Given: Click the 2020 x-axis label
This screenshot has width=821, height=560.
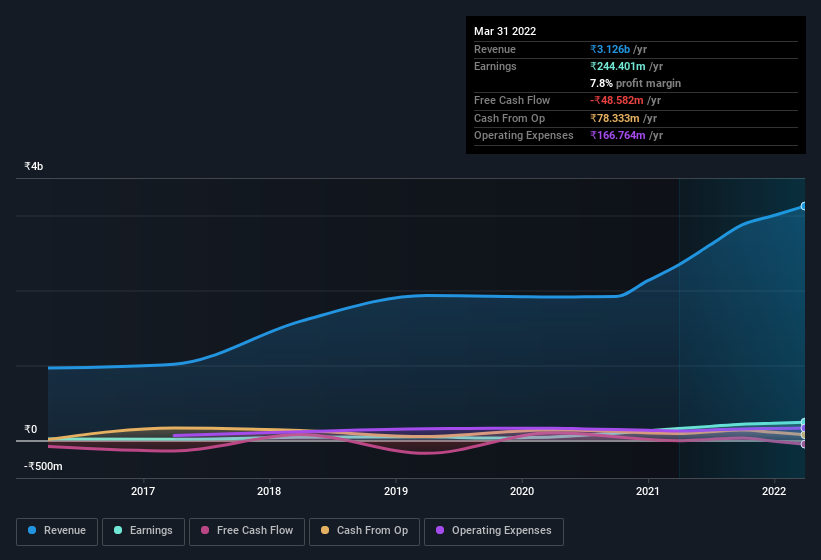Looking at the screenshot, I should pos(522,491).
